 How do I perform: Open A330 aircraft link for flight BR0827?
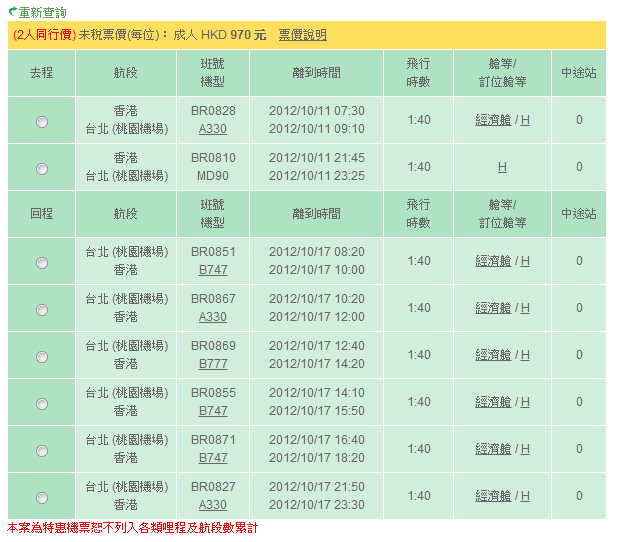click(213, 505)
